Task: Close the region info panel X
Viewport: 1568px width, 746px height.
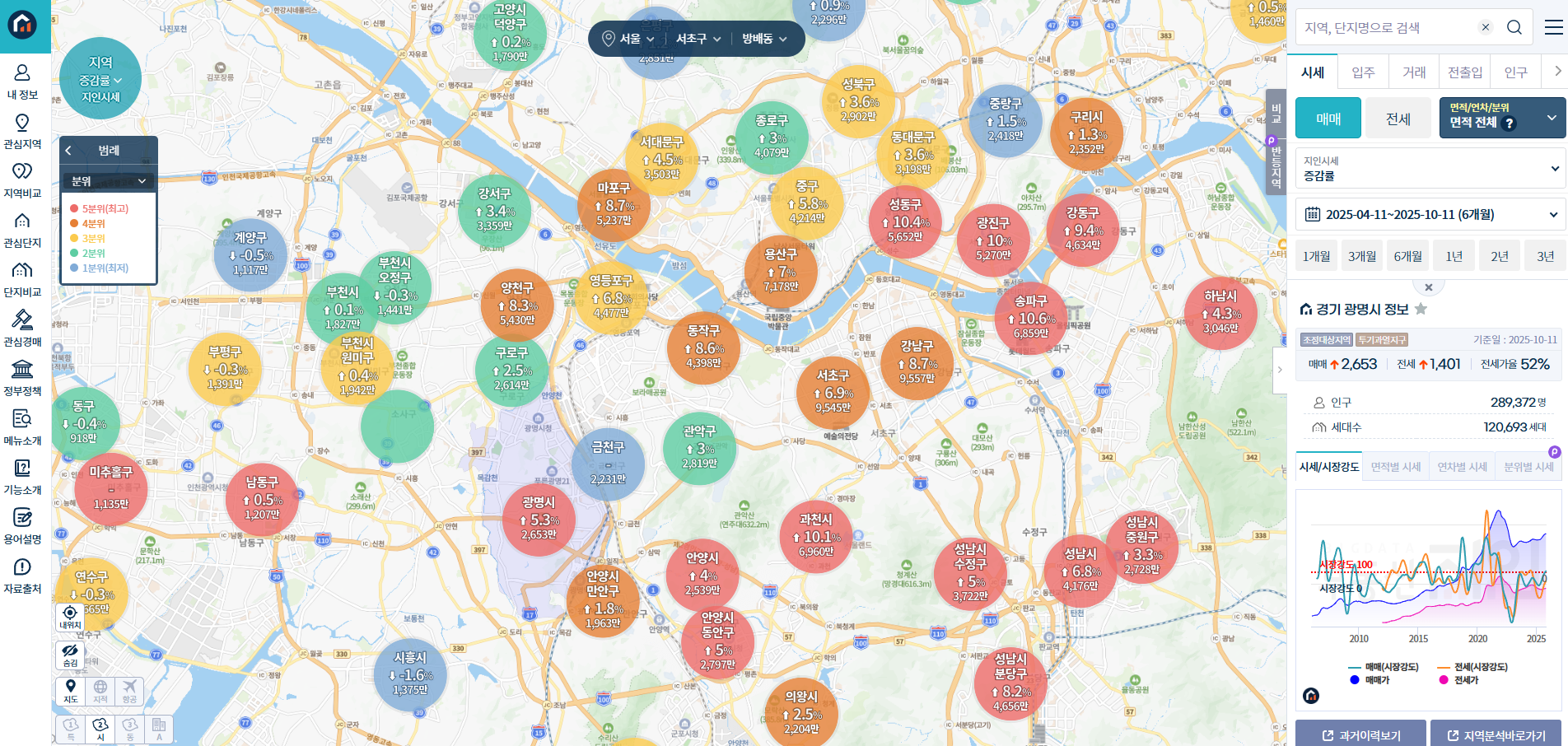Action: [x=1429, y=287]
